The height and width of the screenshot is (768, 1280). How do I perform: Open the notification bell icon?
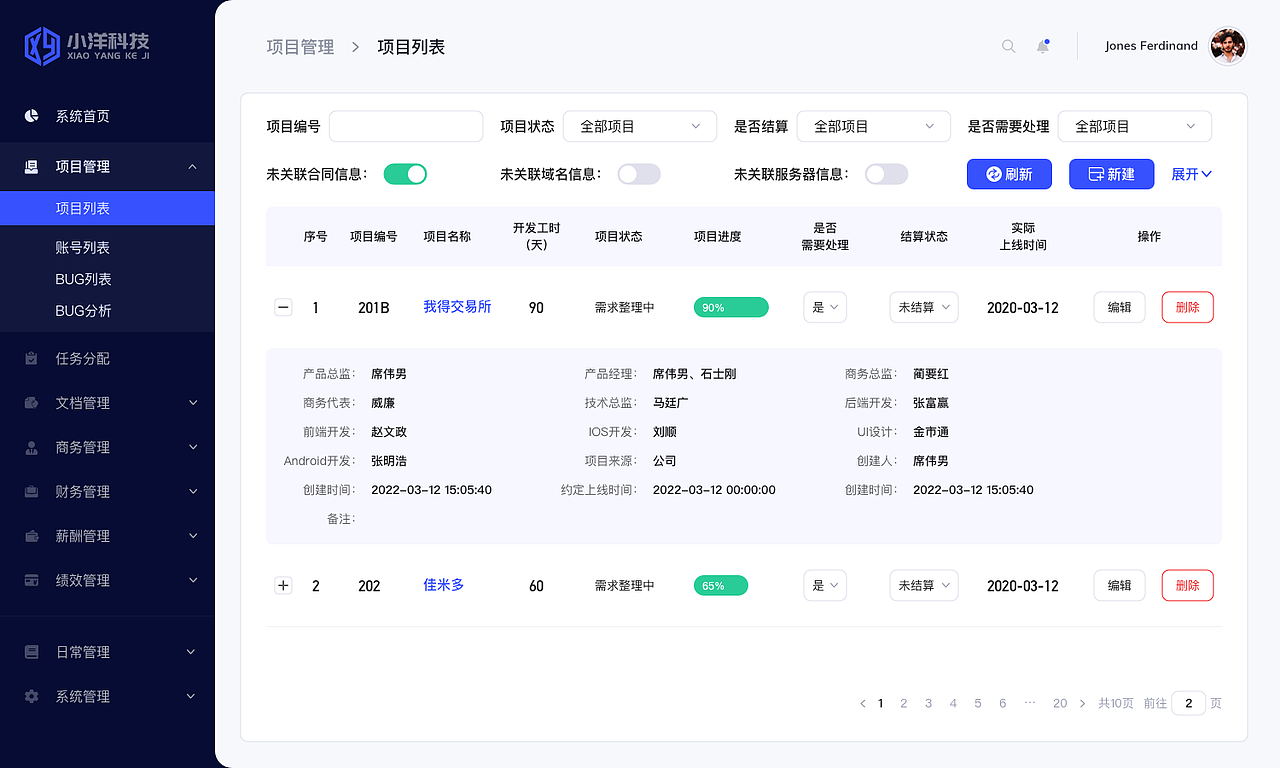coord(1042,46)
